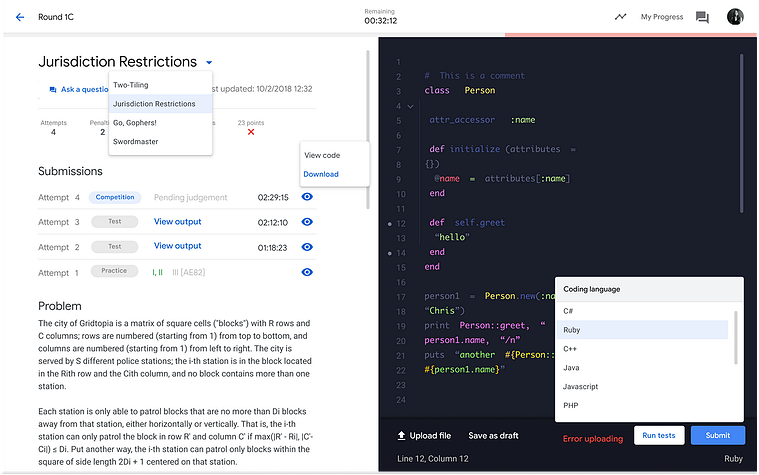Expand the Jurisdiction Restrictions problem dropdown arrow
This screenshot has width=759, height=475.
[209, 62]
